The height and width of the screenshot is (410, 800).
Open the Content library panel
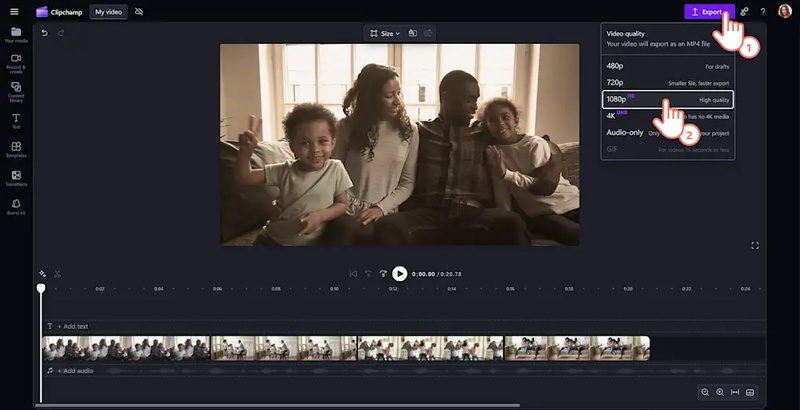(x=16, y=93)
